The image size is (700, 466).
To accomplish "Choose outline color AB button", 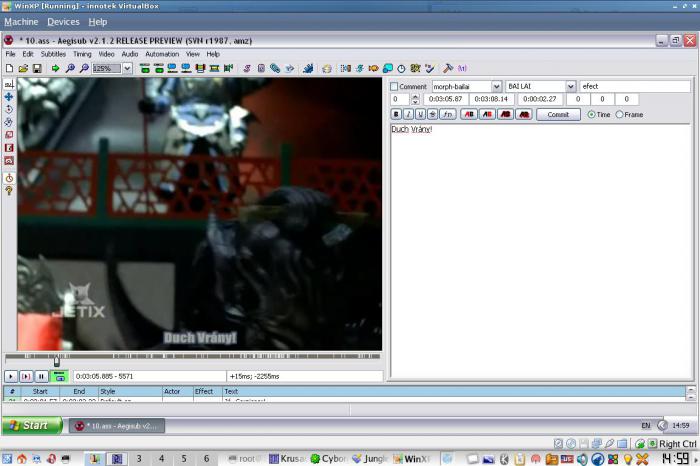I will [x=505, y=115].
